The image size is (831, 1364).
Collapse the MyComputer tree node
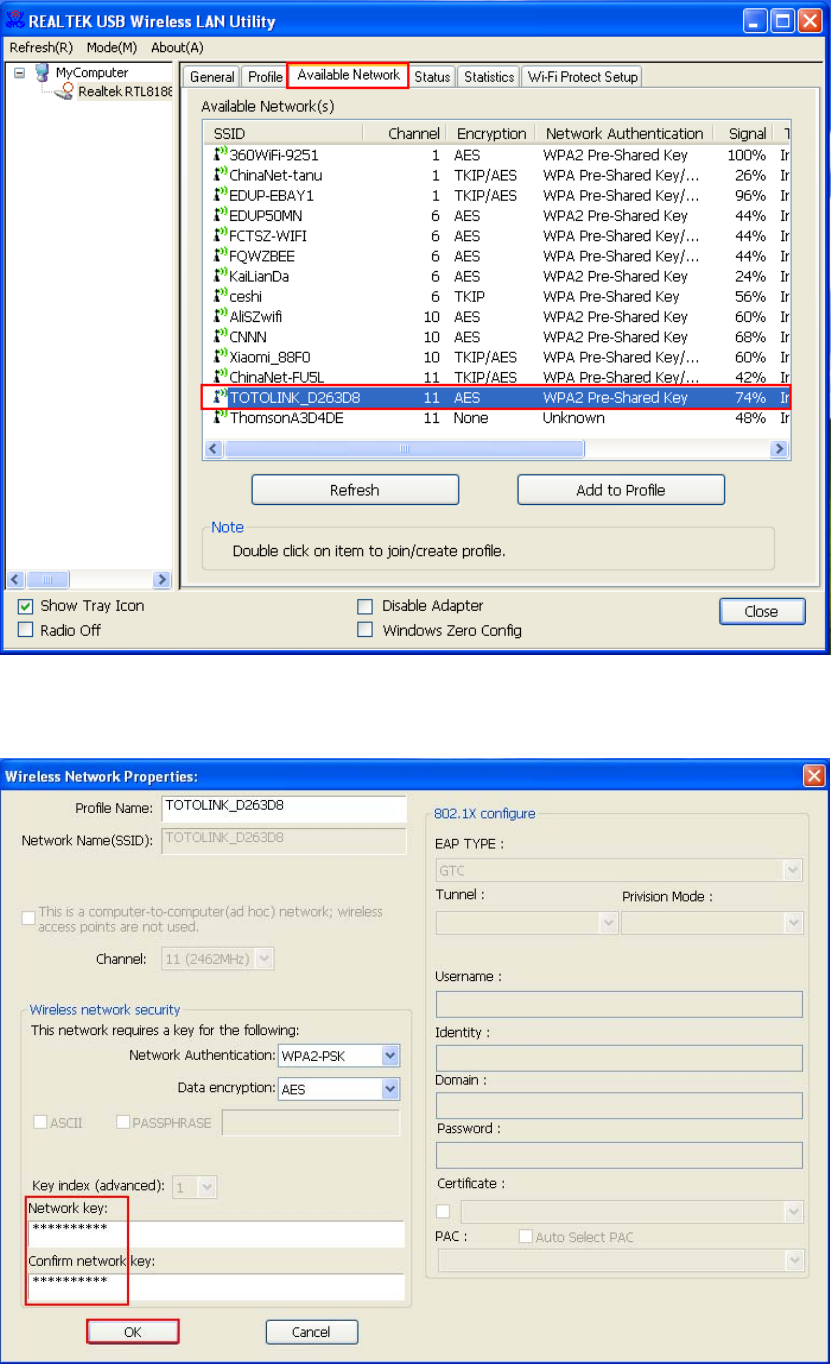[18, 73]
